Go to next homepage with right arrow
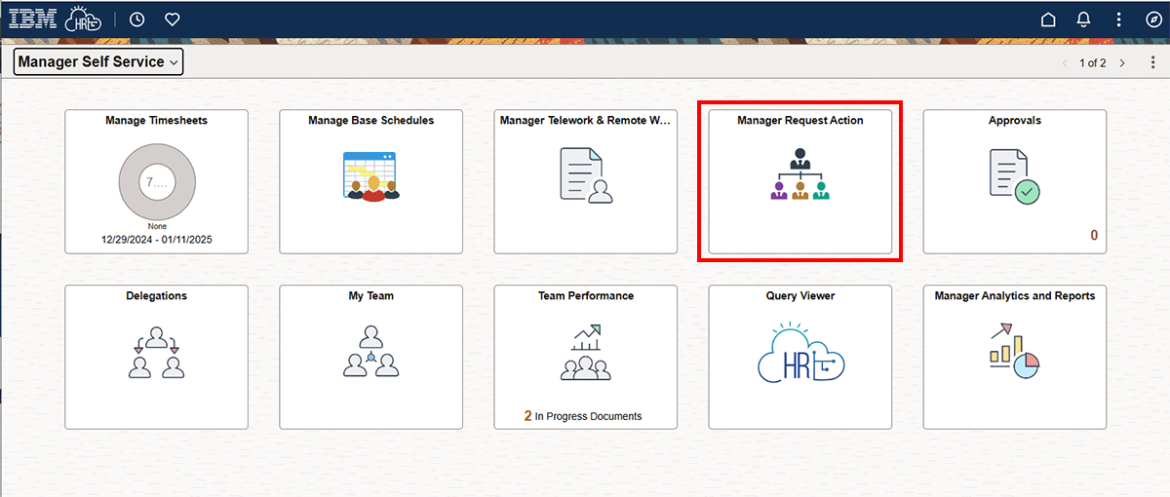This screenshot has width=1170, height=497. click(x=1122, y=63)
